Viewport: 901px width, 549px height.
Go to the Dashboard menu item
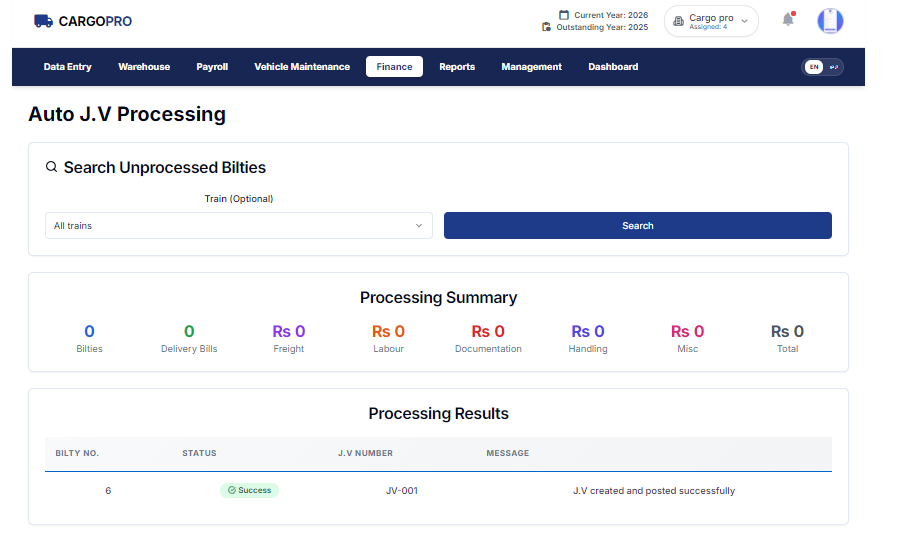[x=613, y=67]
